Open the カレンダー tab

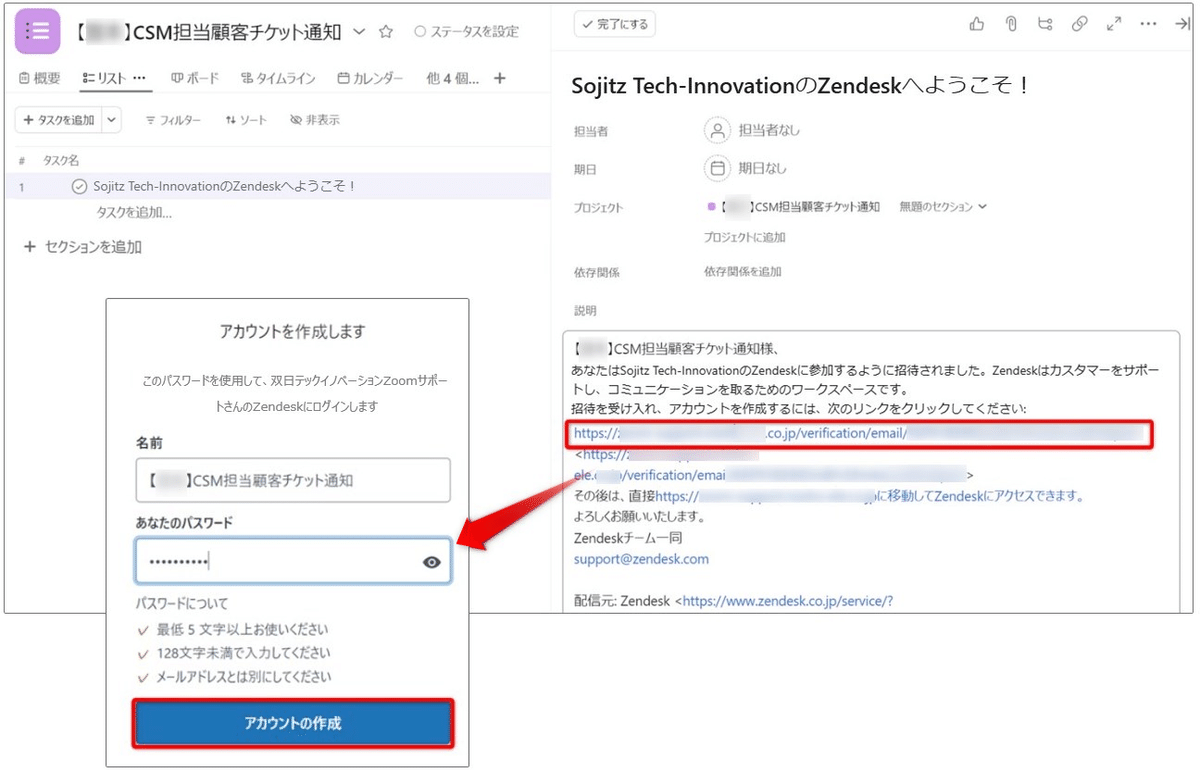(370, 78)
